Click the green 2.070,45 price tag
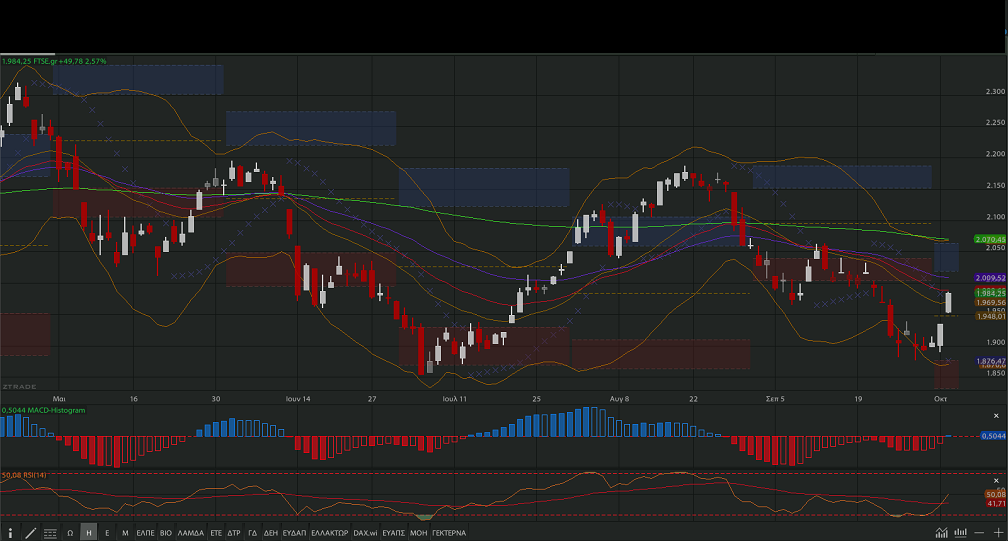 [x=990, y=239]
